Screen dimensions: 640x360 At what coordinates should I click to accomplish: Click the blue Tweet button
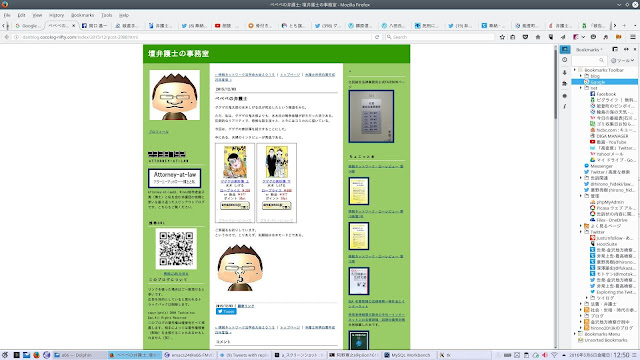(226, 311)
